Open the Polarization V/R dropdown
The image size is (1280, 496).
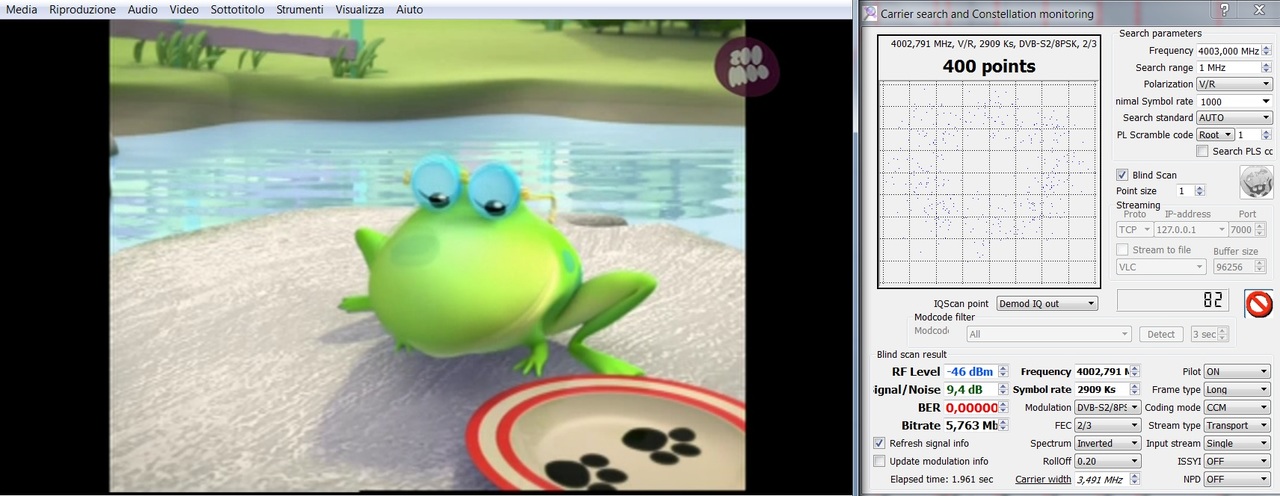1234,84
